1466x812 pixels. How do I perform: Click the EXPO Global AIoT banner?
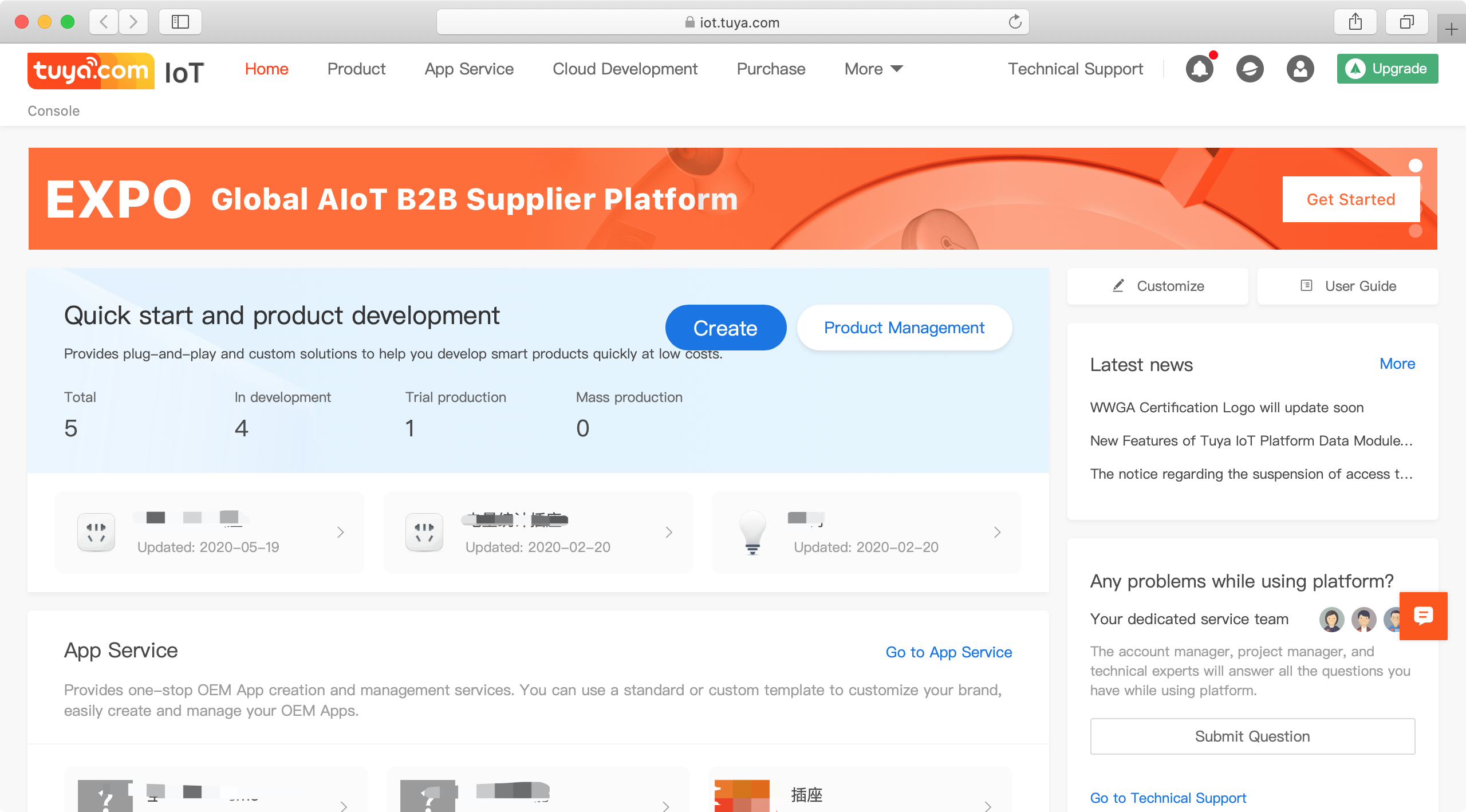point(732,199)
